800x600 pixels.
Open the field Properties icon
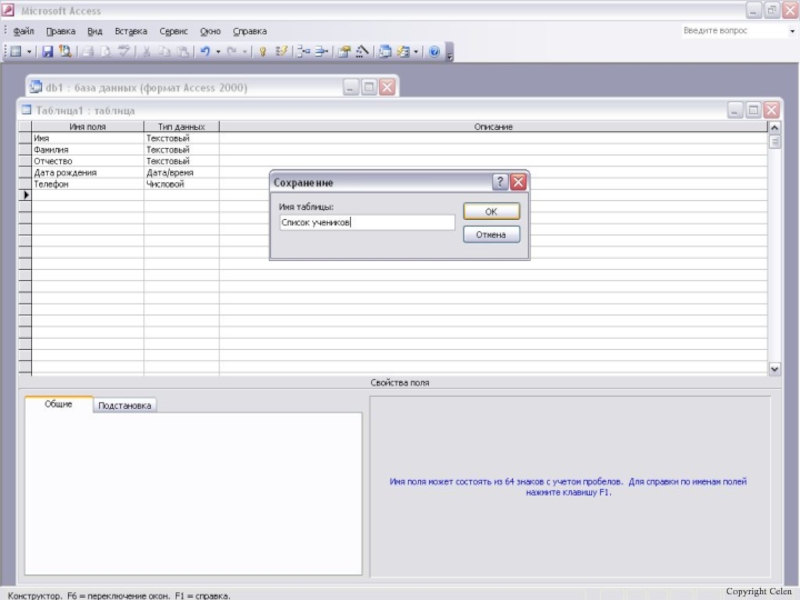pyautogui.click(x=345, y=51)
